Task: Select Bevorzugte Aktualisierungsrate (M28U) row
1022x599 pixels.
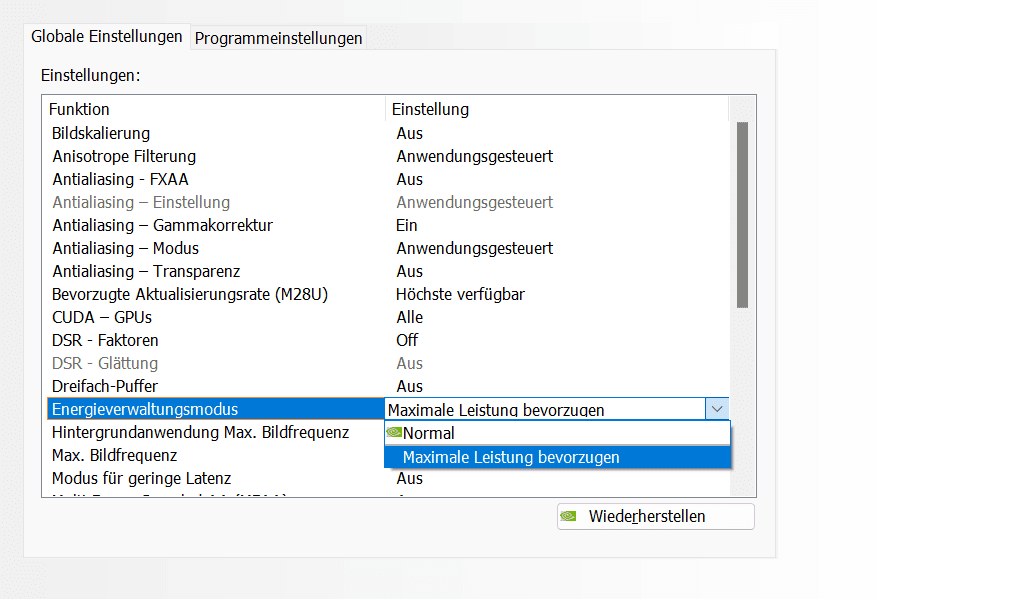Action: [x=387, y=295]
